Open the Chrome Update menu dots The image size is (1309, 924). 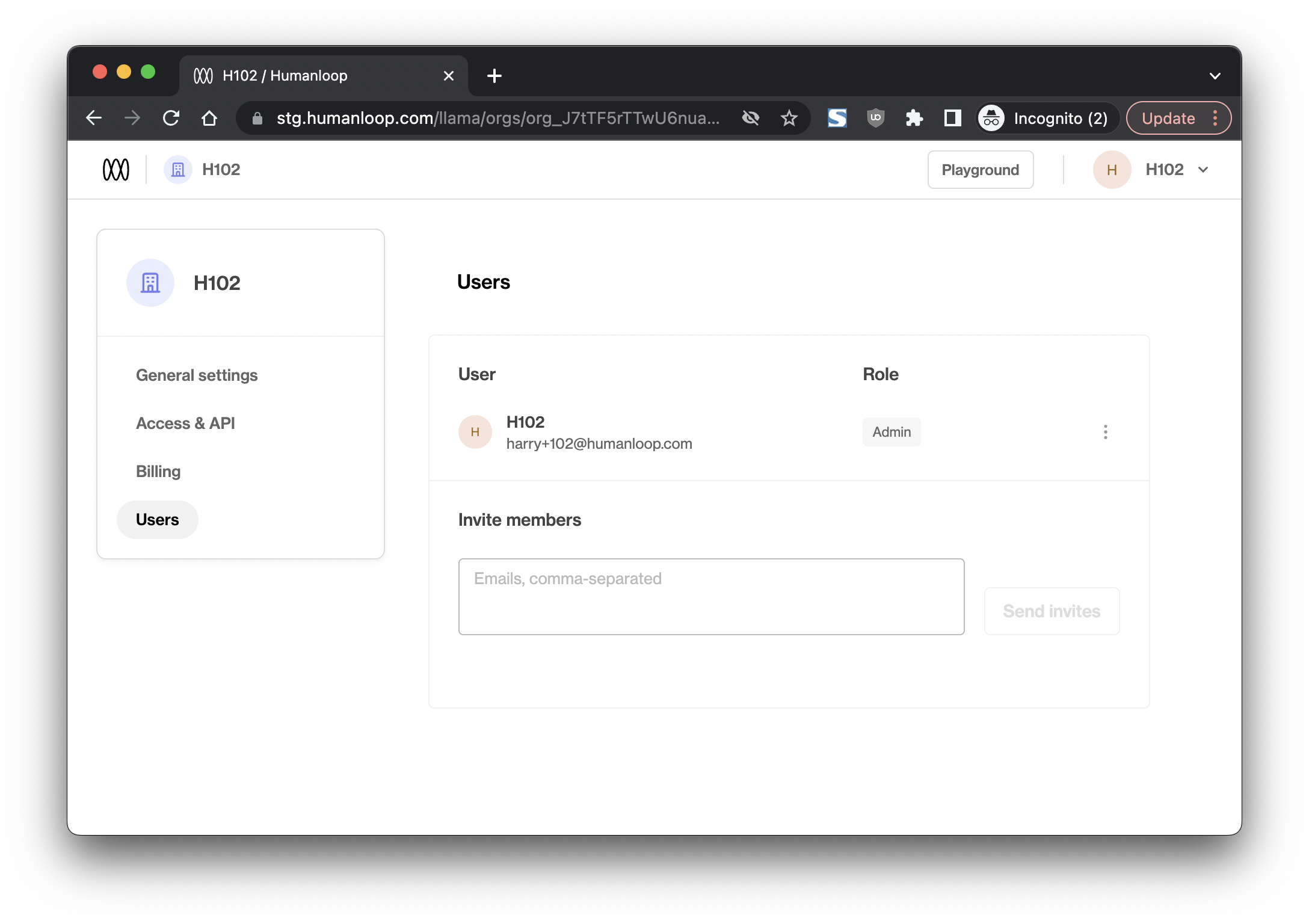tap(1215, 118)
